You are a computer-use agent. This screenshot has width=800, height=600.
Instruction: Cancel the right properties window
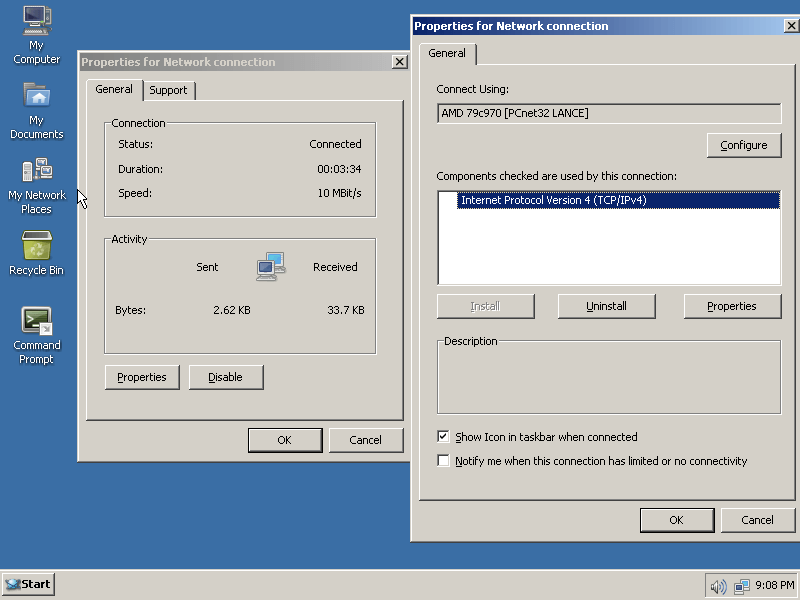point(757,520)
